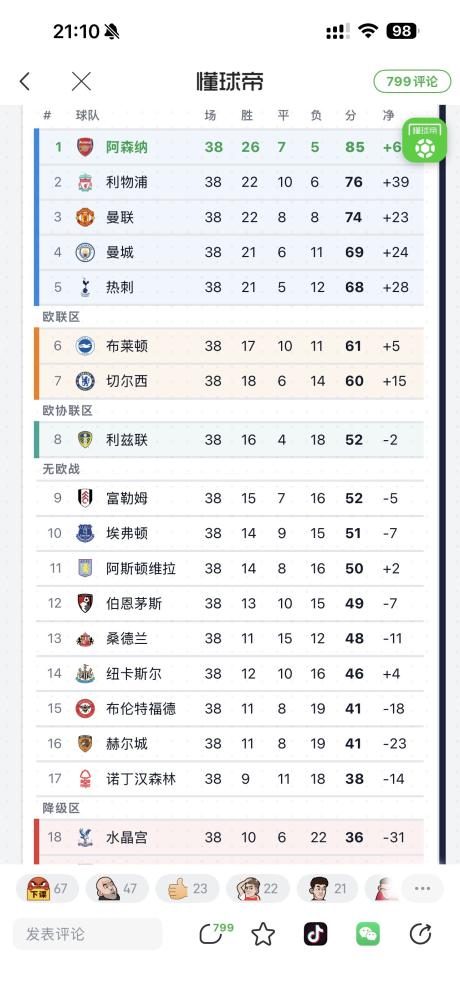Tap the Manchester United crest icon
460x997 pixels.
(x=85, y=217)
